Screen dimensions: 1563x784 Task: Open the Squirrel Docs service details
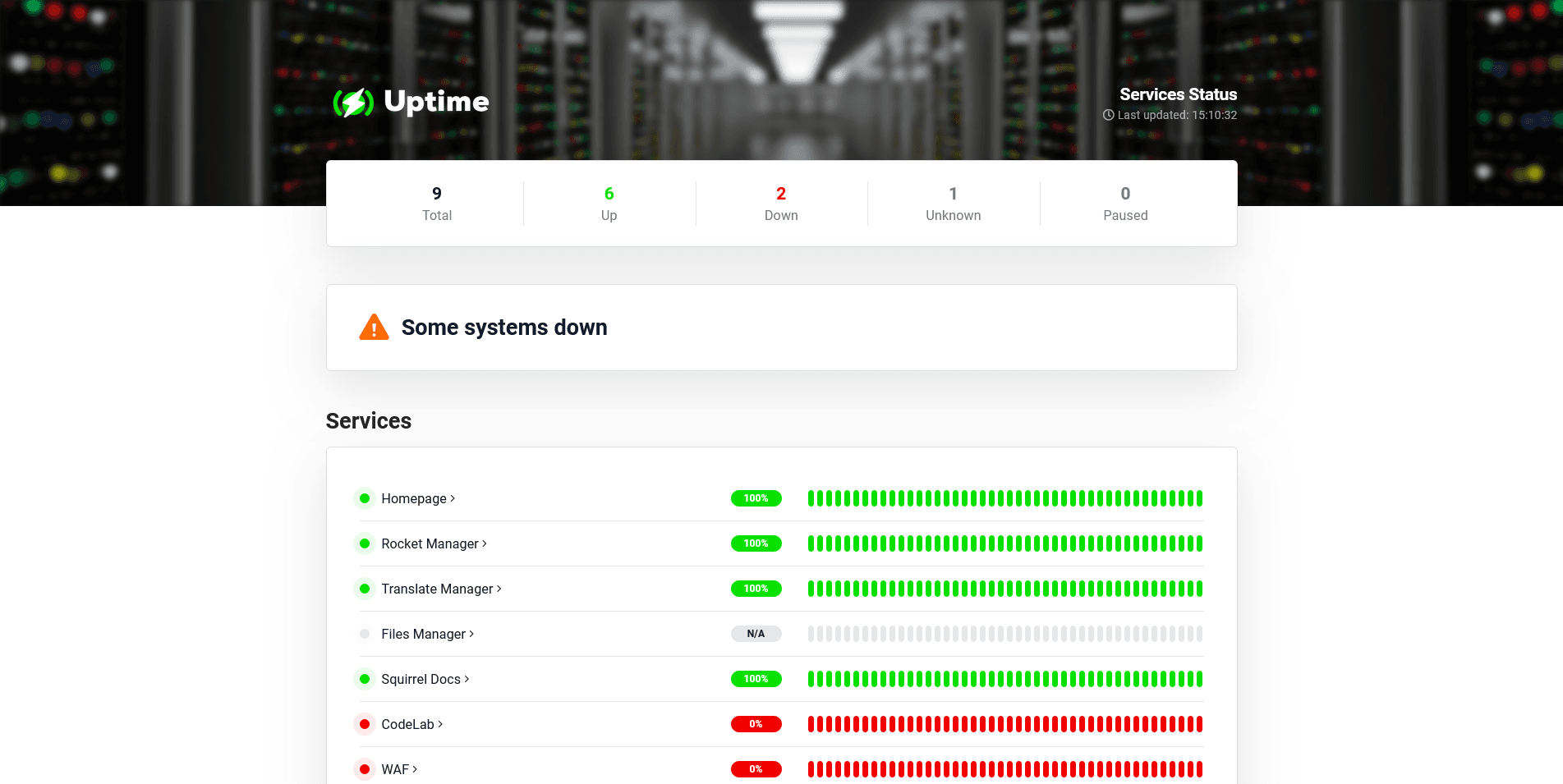pyautogui.click(x=421, y=679)
